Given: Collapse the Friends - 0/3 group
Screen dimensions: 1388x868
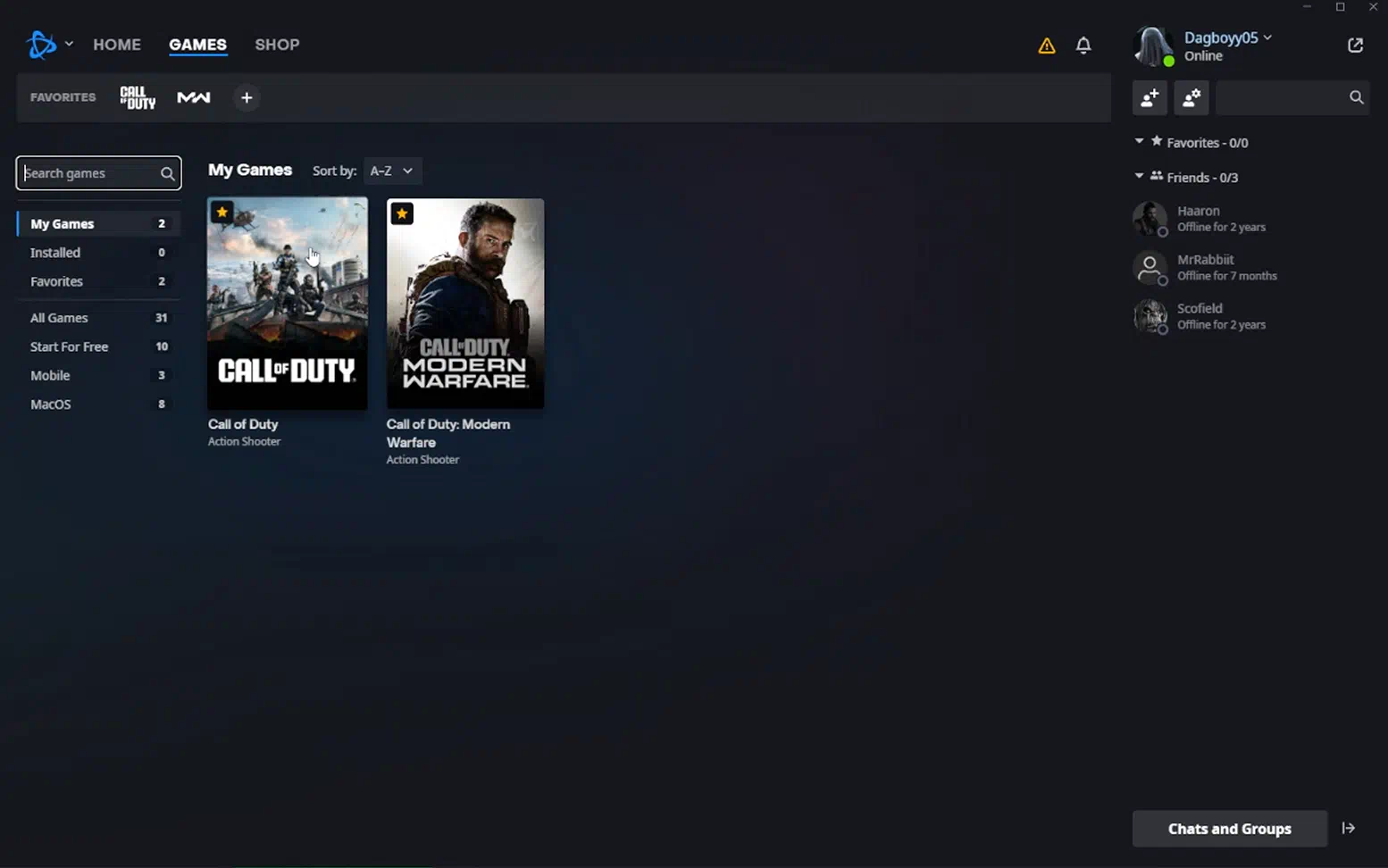Looking at the screenshot, I should coord(1139,176).
